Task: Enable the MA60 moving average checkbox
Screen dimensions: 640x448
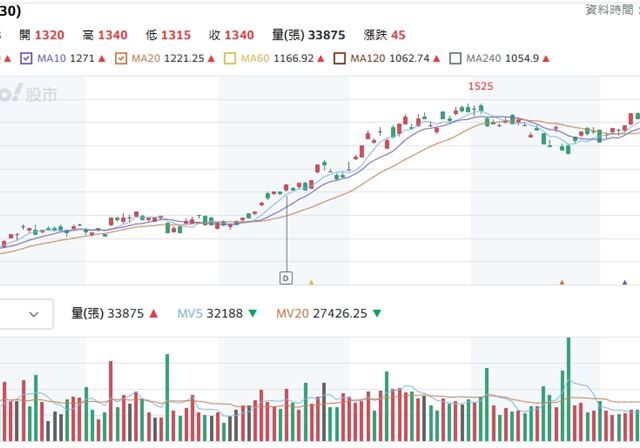Action: [x=229, y=58]
